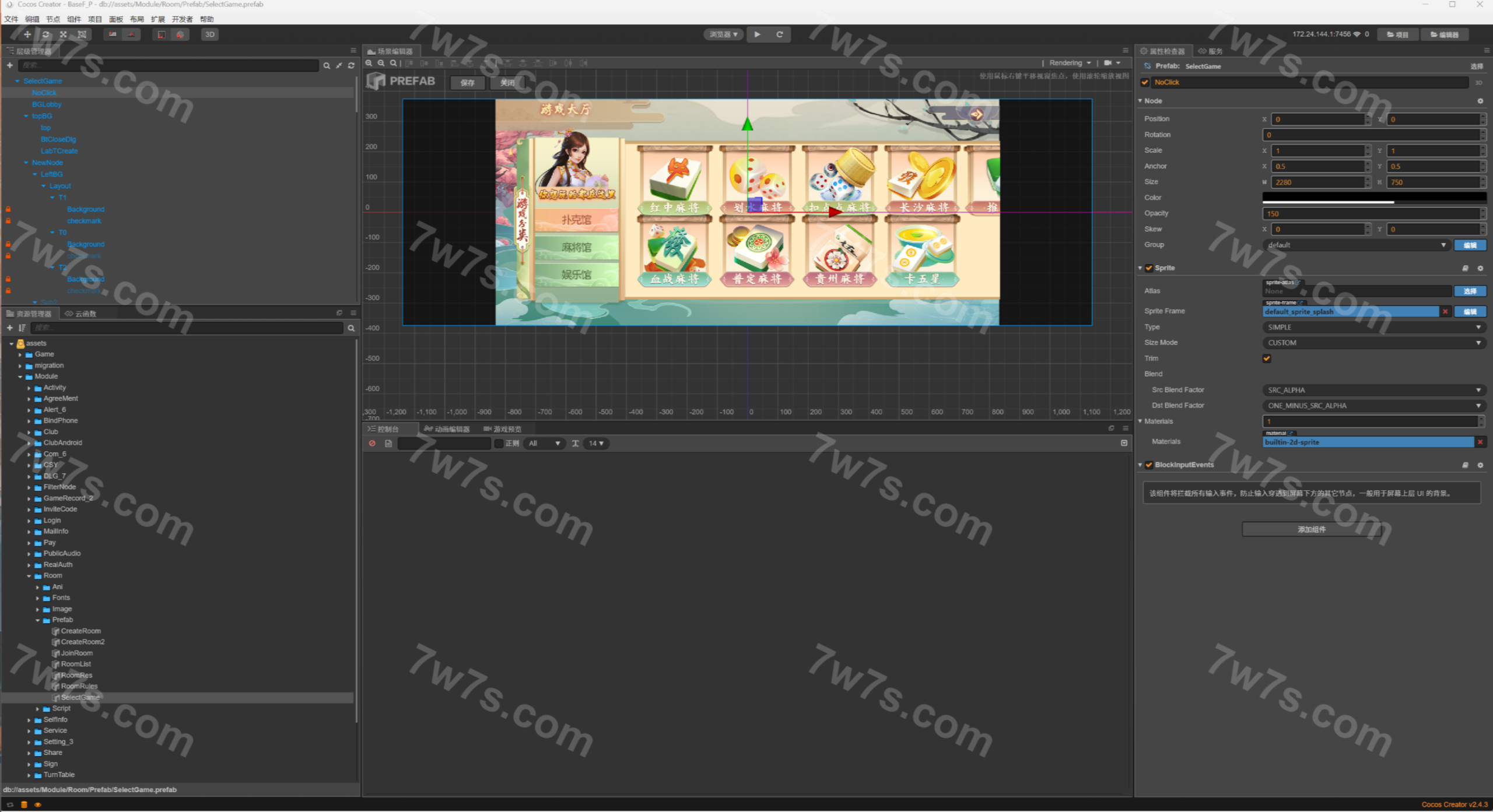Click the zoom in icon in scene editor

(369, 63)
